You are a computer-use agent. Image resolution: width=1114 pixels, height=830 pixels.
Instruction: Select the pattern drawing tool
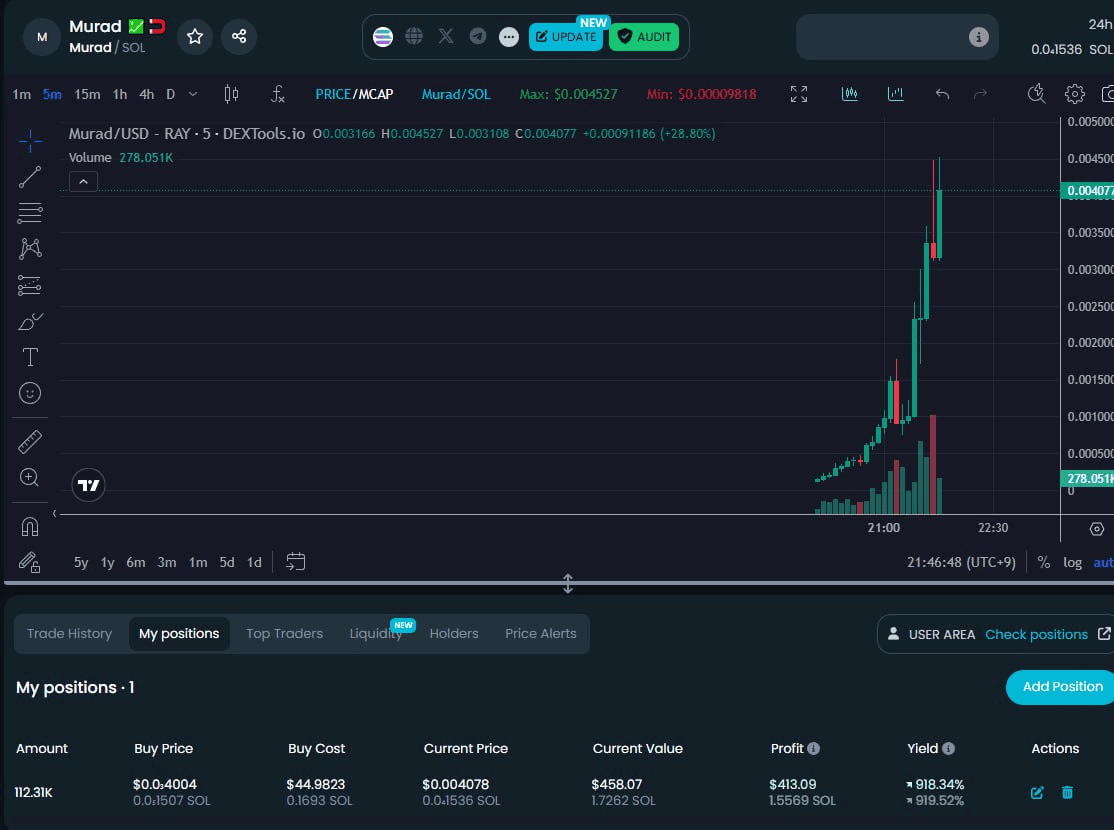click(x=30, y=249)
